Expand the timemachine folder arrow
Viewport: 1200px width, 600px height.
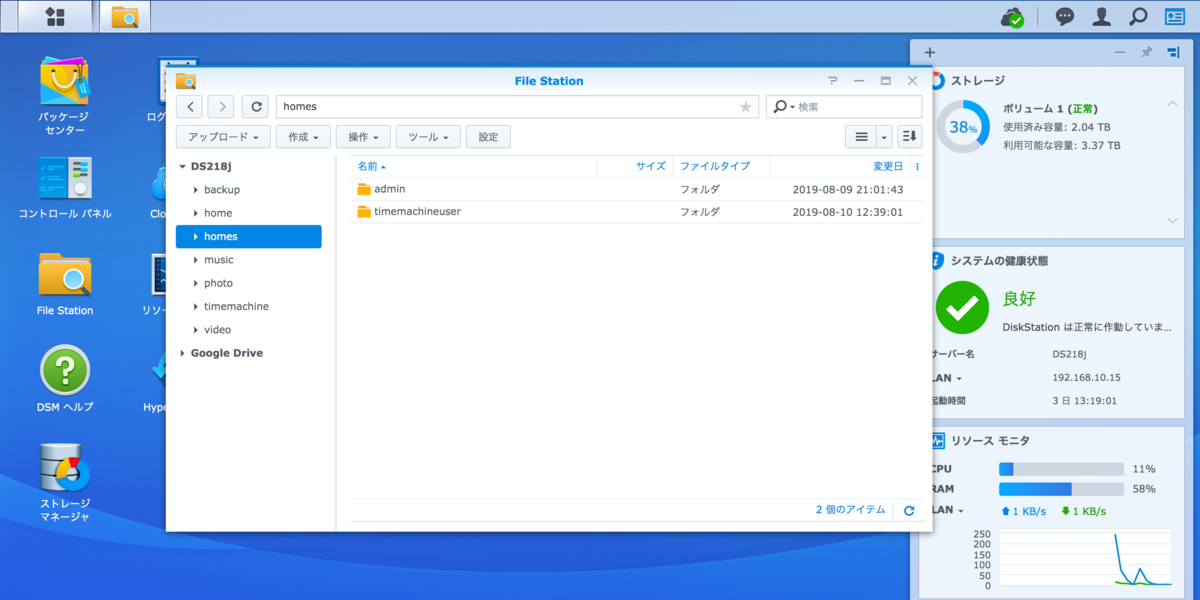(195, 307)
